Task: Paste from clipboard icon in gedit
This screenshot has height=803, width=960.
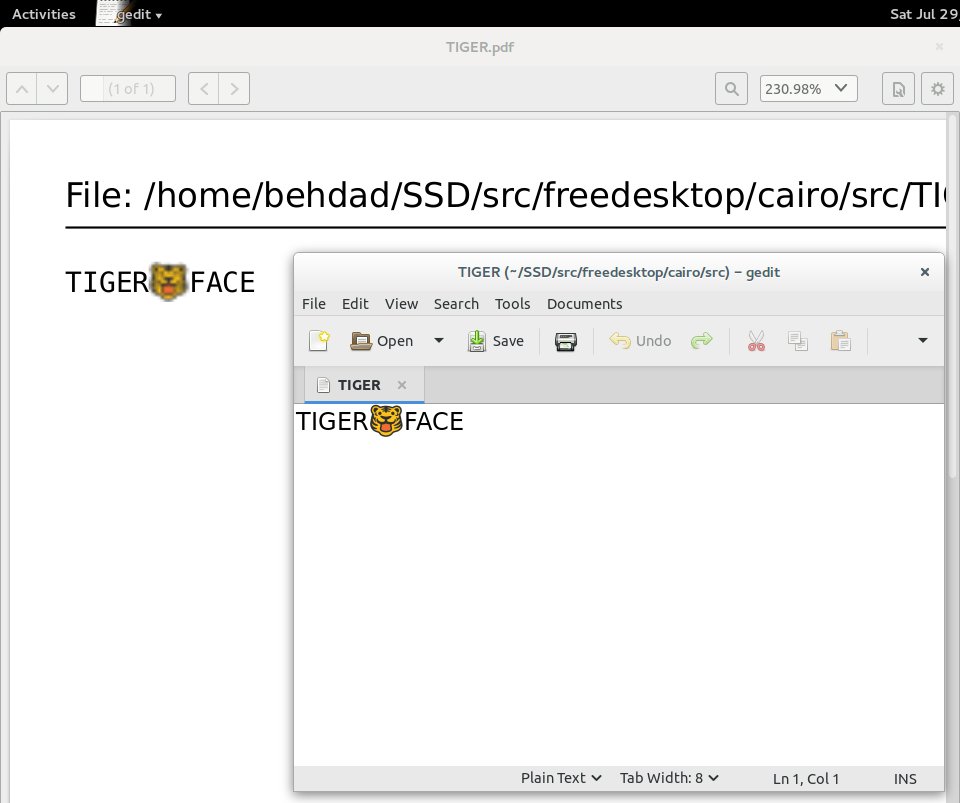Action: 841,341
